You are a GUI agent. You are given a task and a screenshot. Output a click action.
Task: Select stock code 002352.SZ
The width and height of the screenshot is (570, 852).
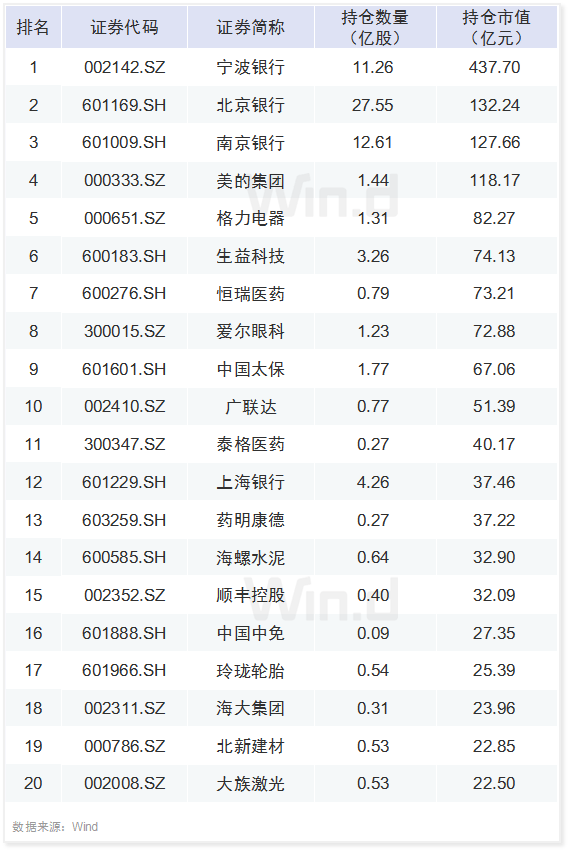click(124, 596)
